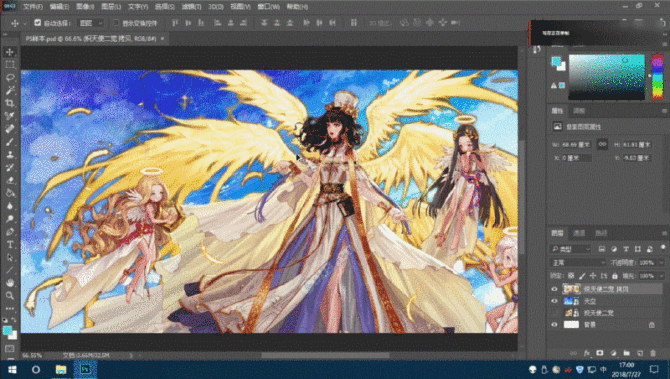Select the Brush tool
The height and width of the screenshot is (379, 670).
pos(10,141)
